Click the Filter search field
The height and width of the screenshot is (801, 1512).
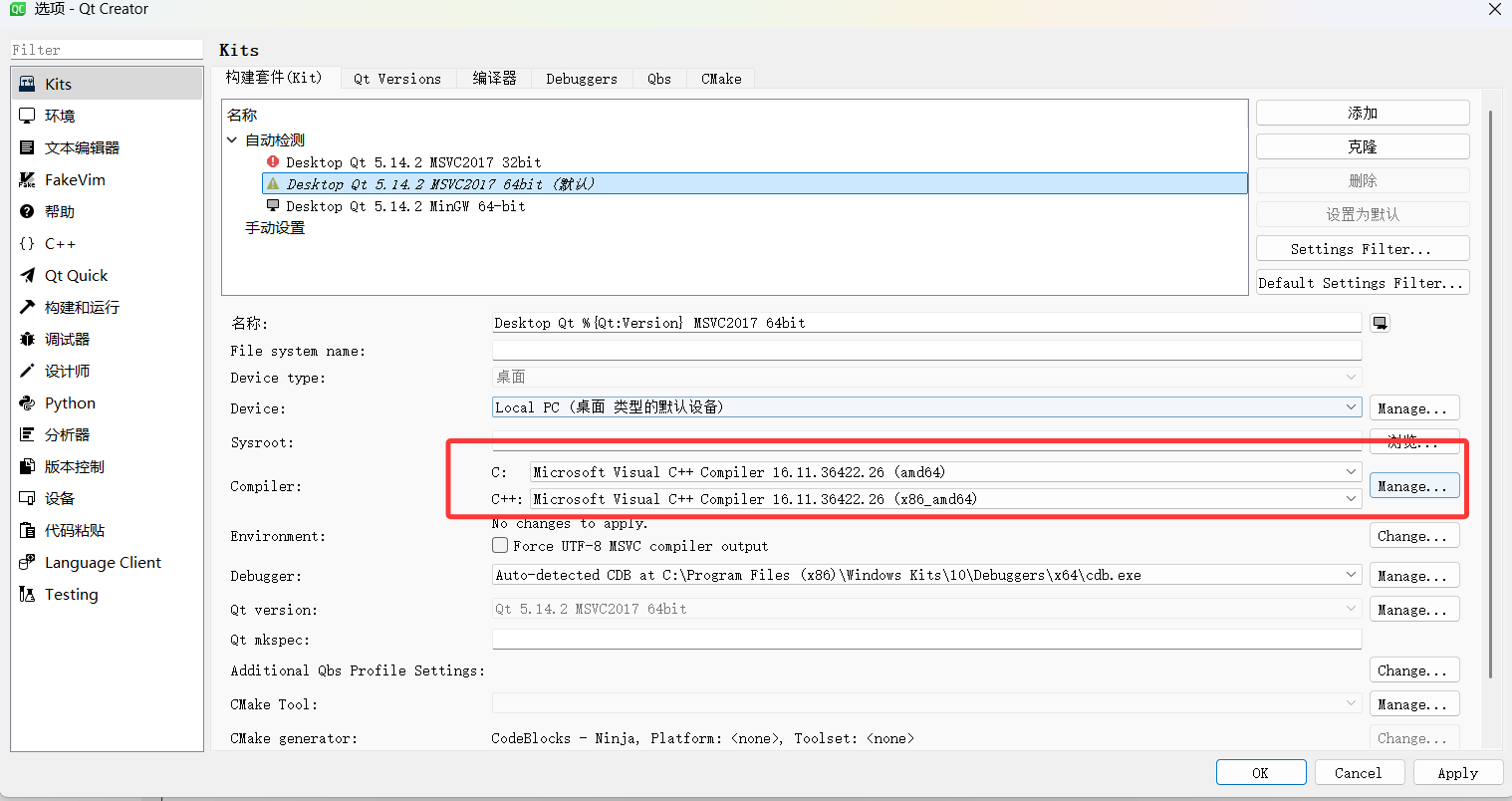(107, 49)
